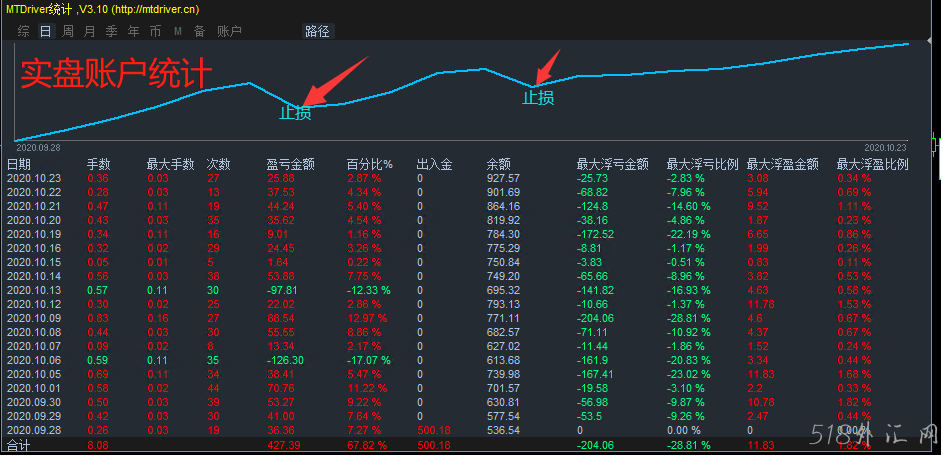Switch to the 季 quarterly tab

[111, 31]
